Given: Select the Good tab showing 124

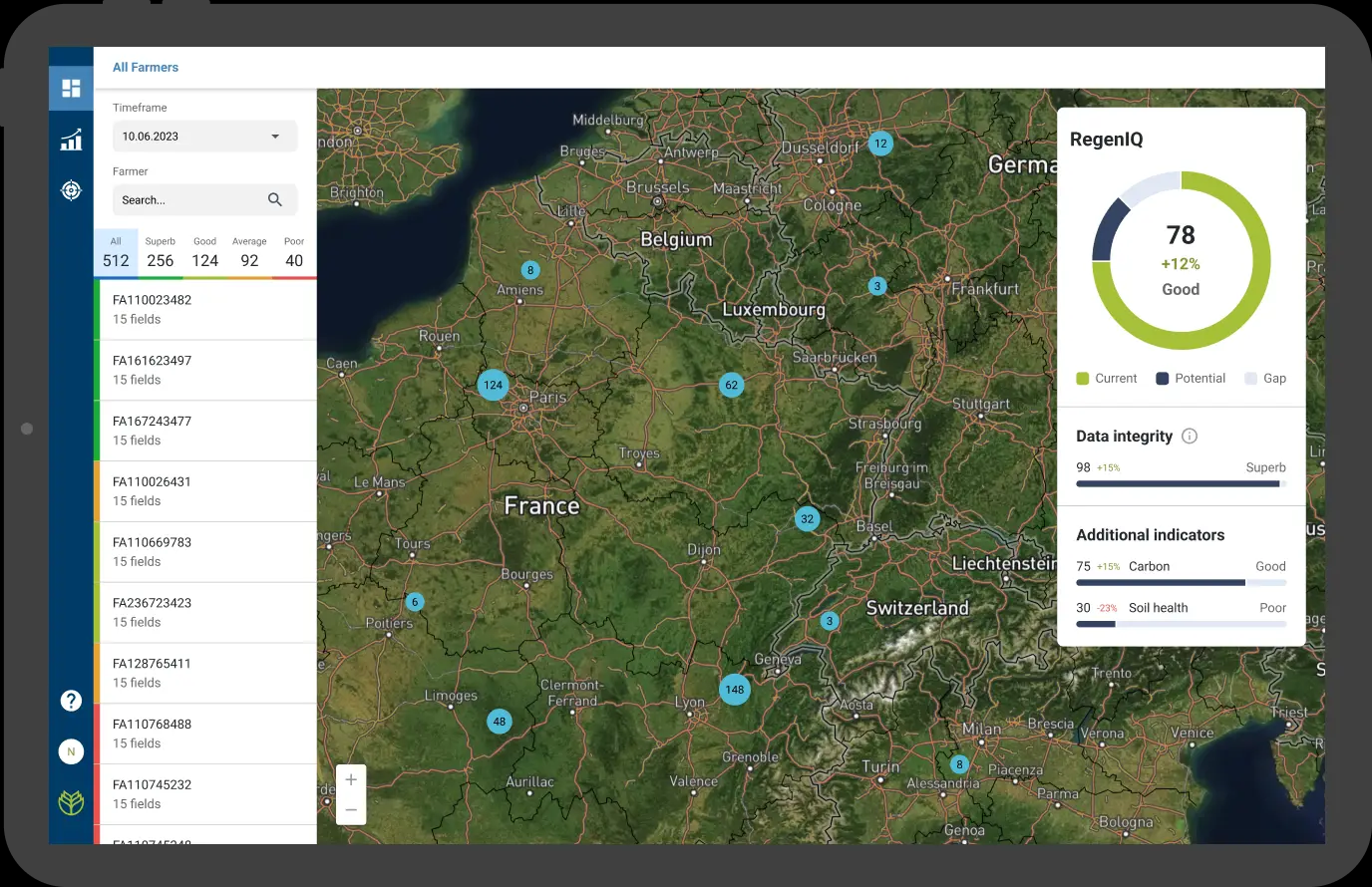Looking at the screenshot, I should click(204, 253).
